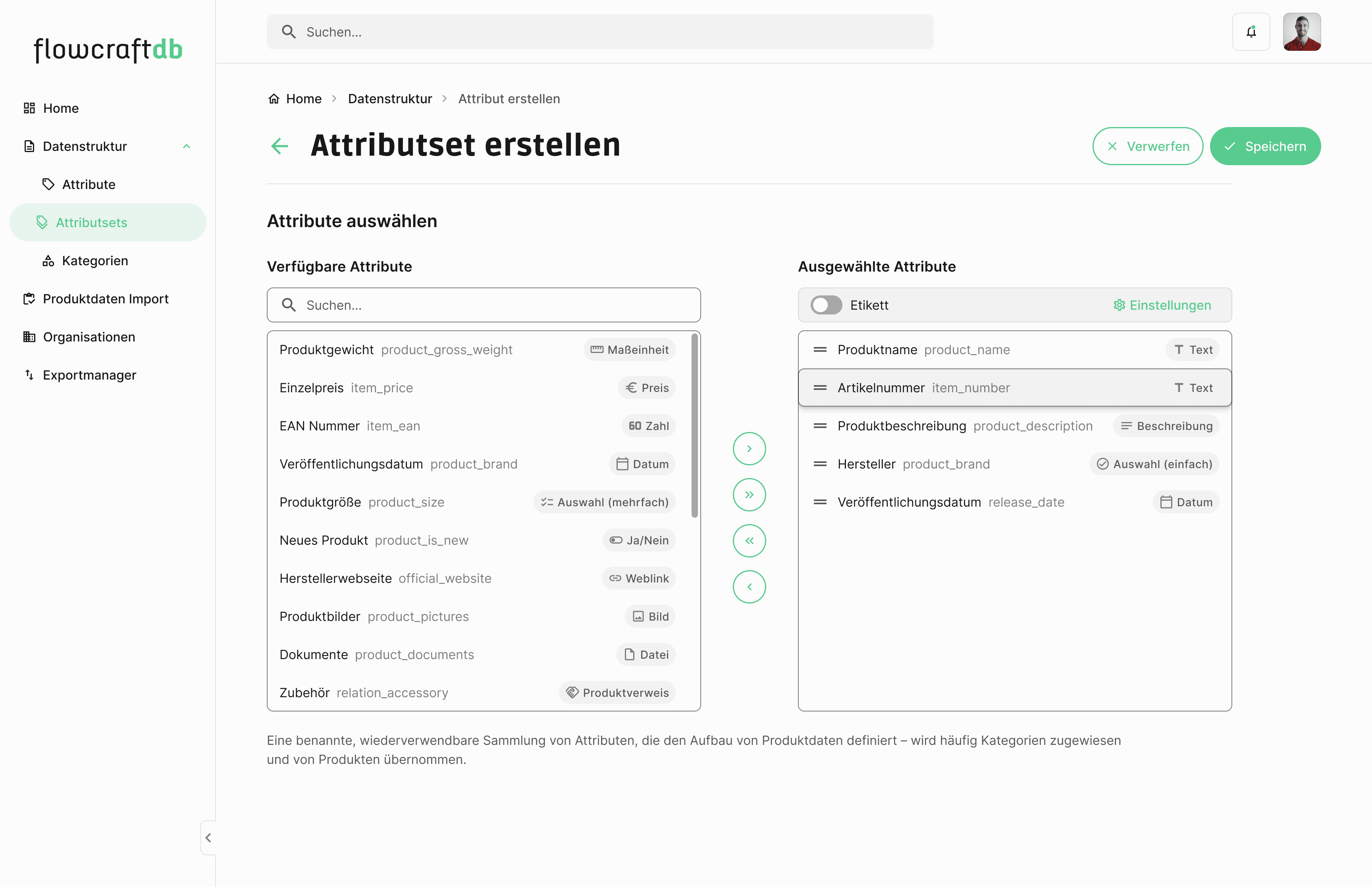Go to Exportmanager page
Image resolution: width=1372 pixels, height=887 pixels.
[x=89, y=375]
